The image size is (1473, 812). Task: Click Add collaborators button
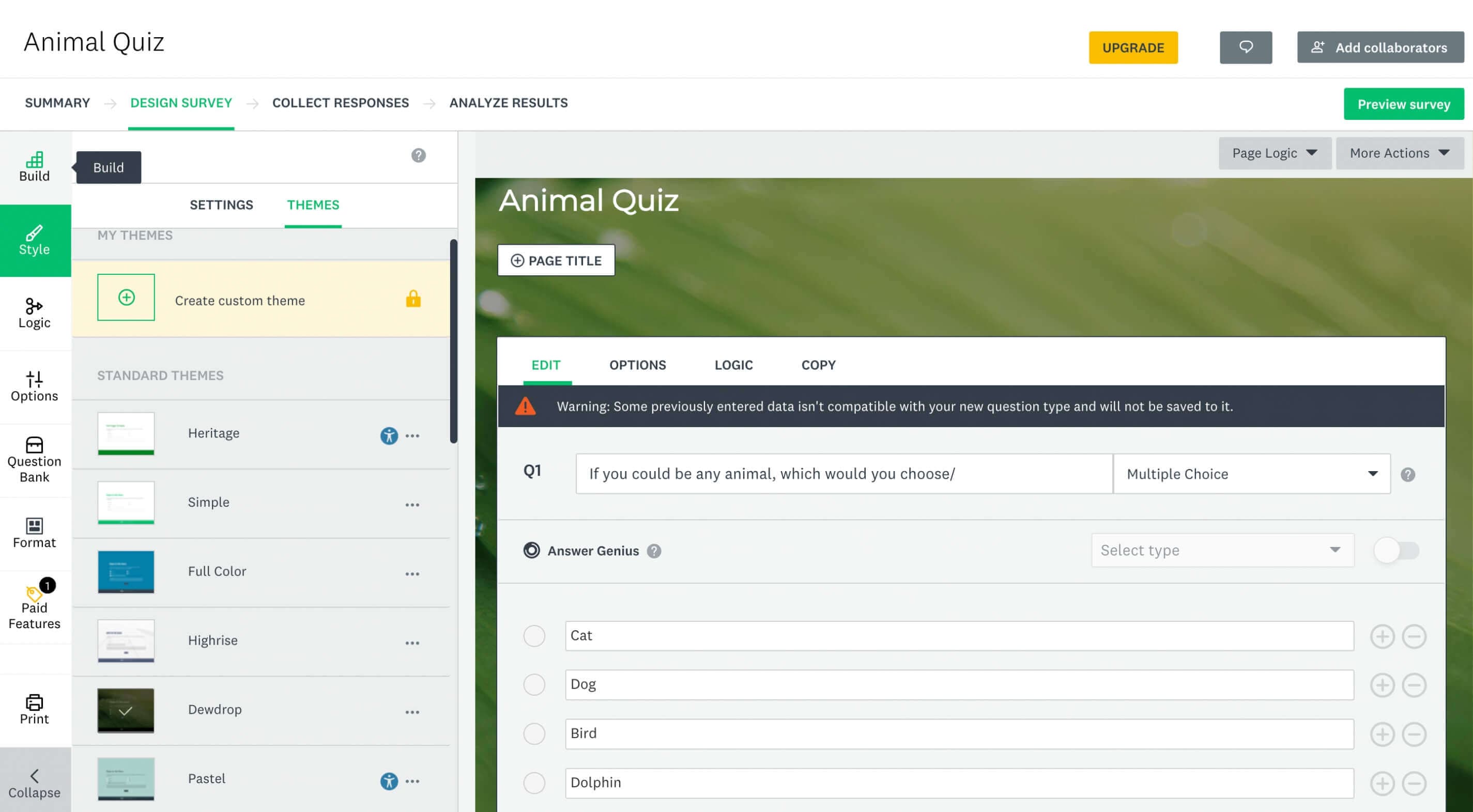tap(1380, 48)
